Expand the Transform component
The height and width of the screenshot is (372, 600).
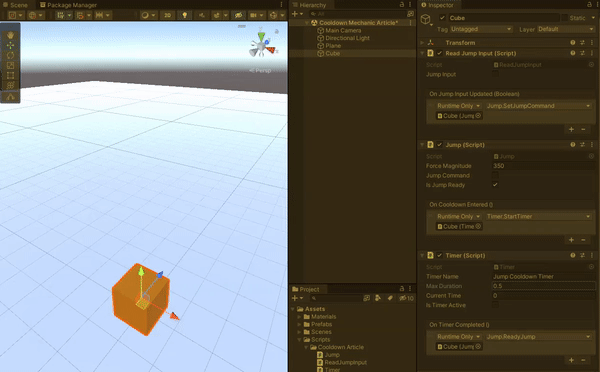pos(422,43)
